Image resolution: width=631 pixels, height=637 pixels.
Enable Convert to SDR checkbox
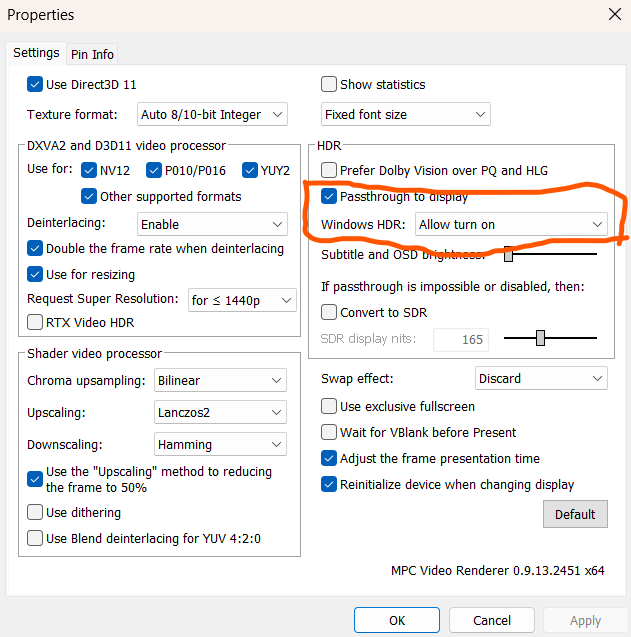click(329, 312)
